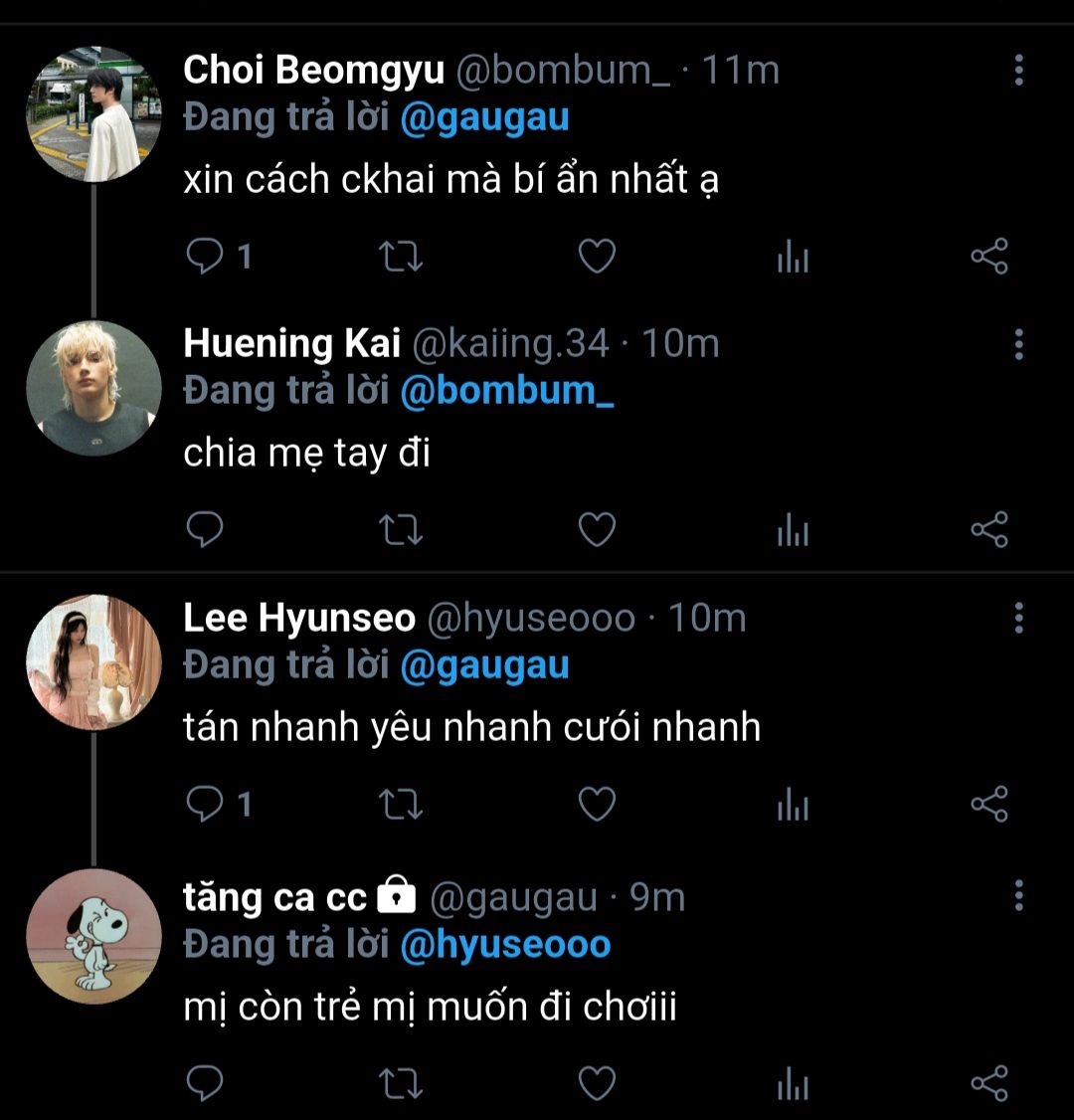Like Huening Kai's reply
This screenshot has height=1120, width=1074.
(597, 530)
